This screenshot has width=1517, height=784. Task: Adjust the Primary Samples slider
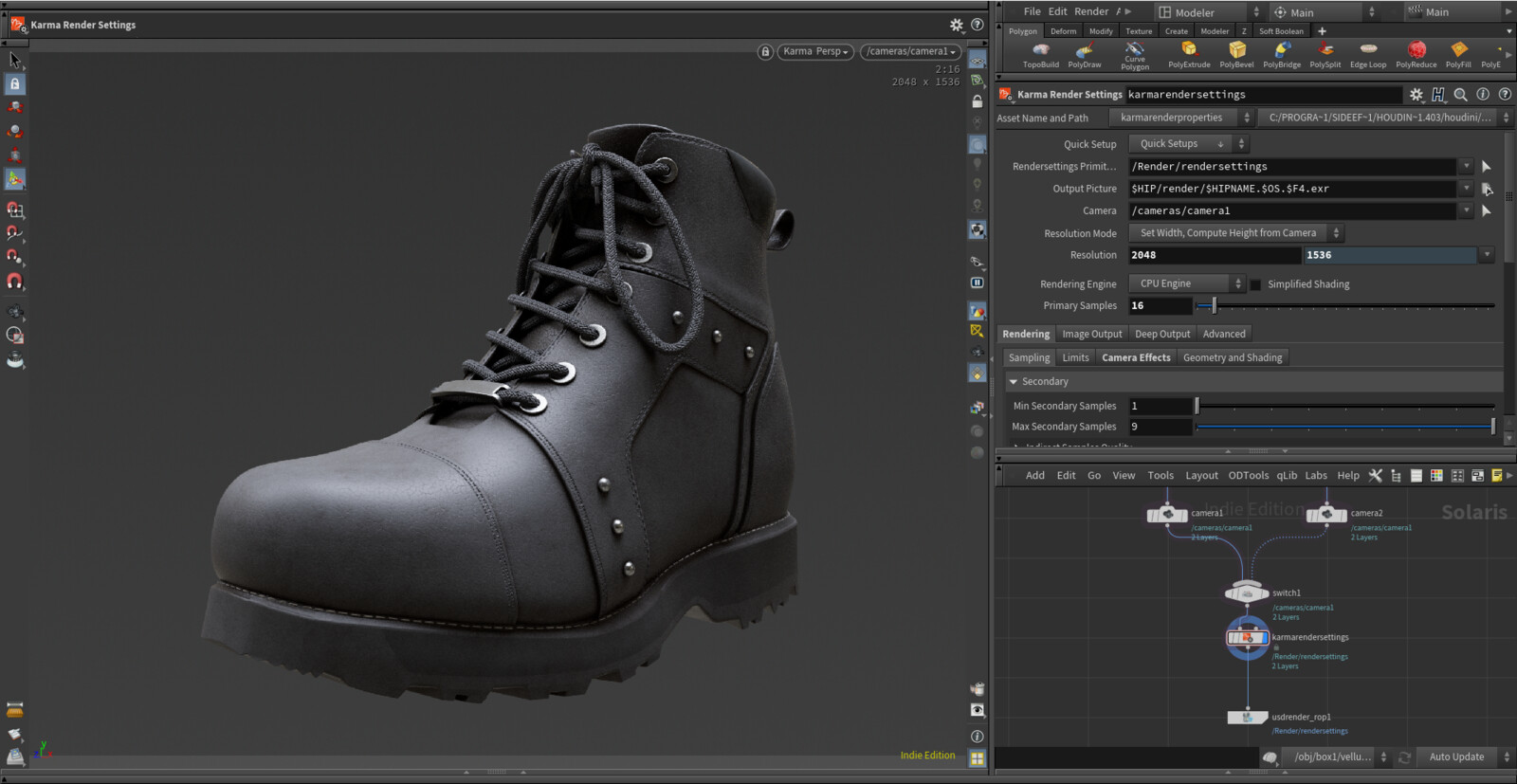click(1345, 306)
